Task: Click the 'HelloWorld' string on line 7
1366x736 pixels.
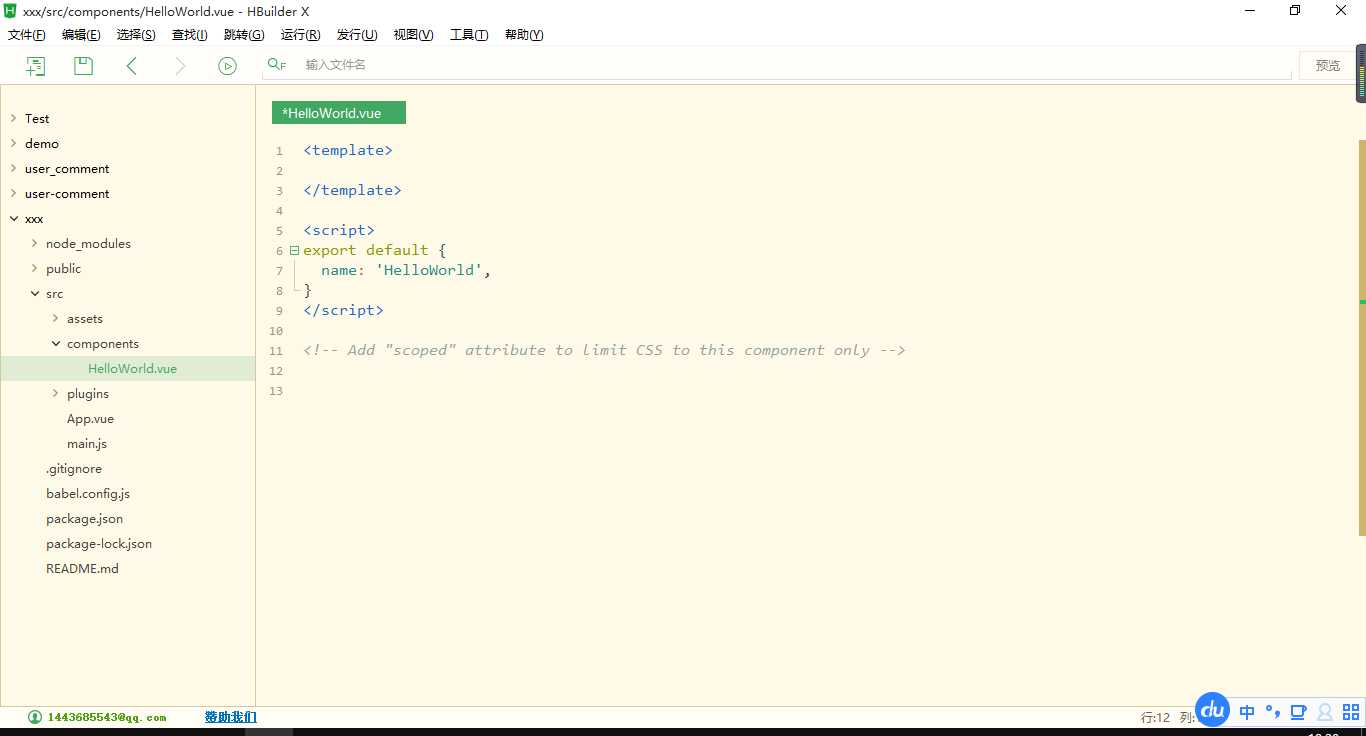Action: pos(429,270)
